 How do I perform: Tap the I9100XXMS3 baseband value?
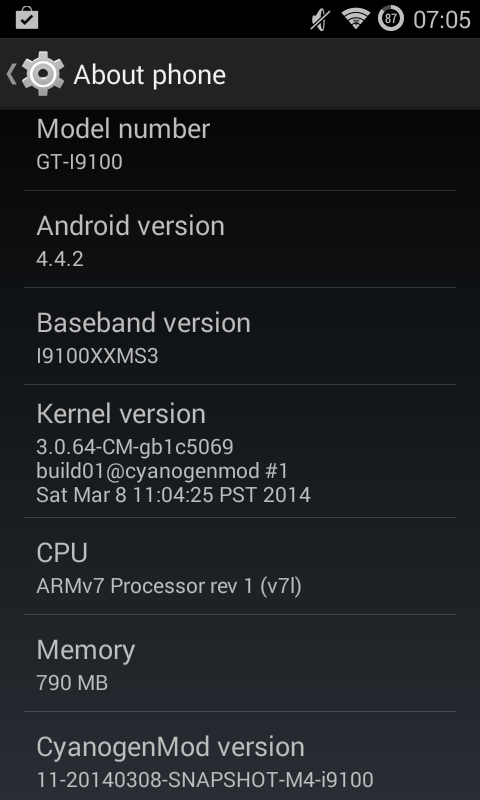coord(97,356)
